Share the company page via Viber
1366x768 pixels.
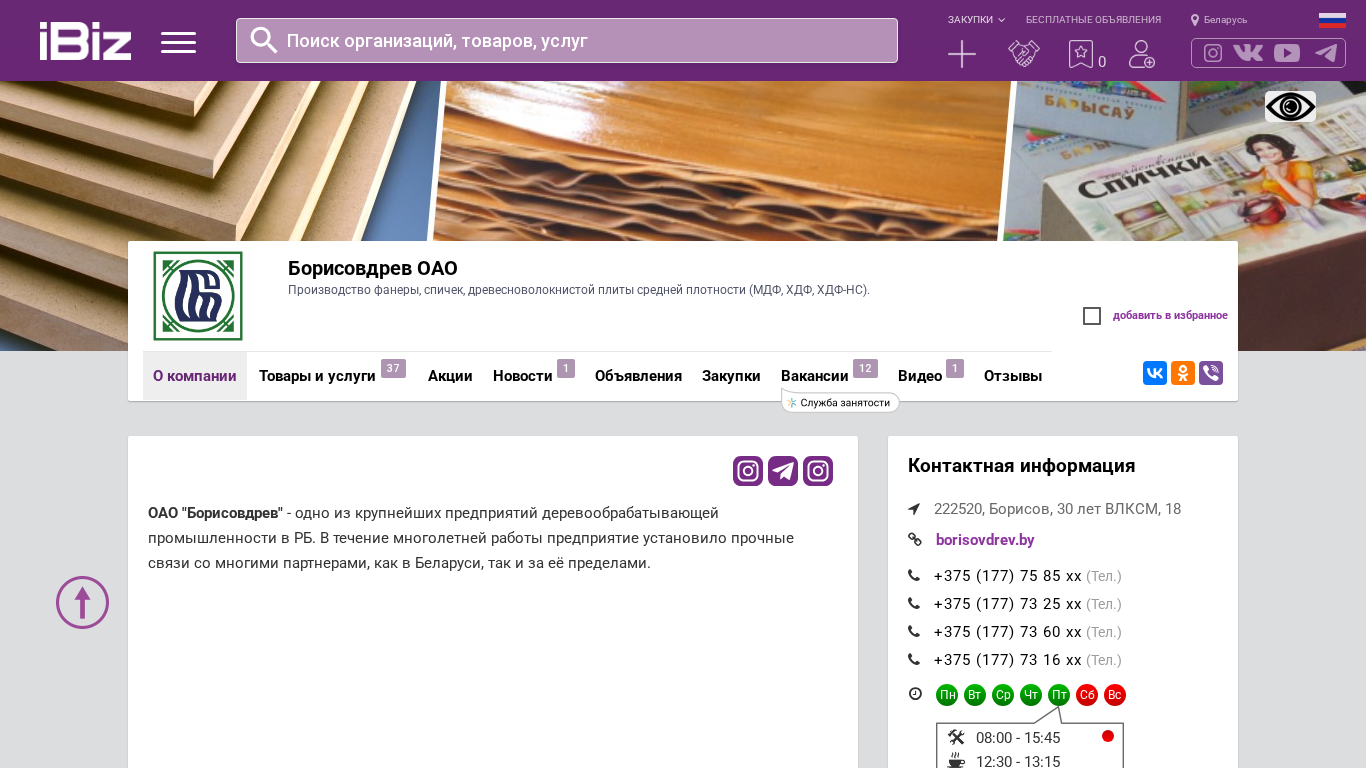point(1211,373)
